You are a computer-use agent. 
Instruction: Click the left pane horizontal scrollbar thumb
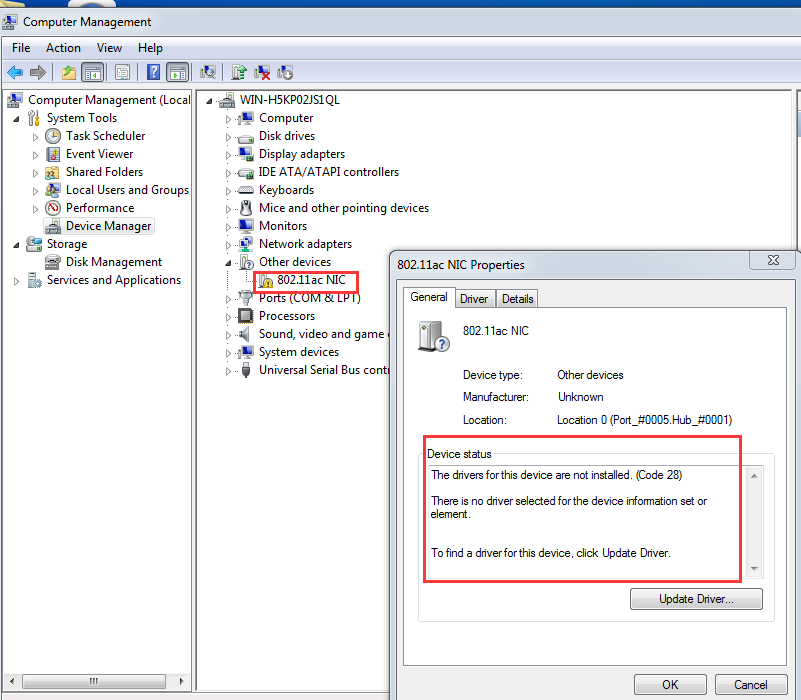tap(94, 681)
